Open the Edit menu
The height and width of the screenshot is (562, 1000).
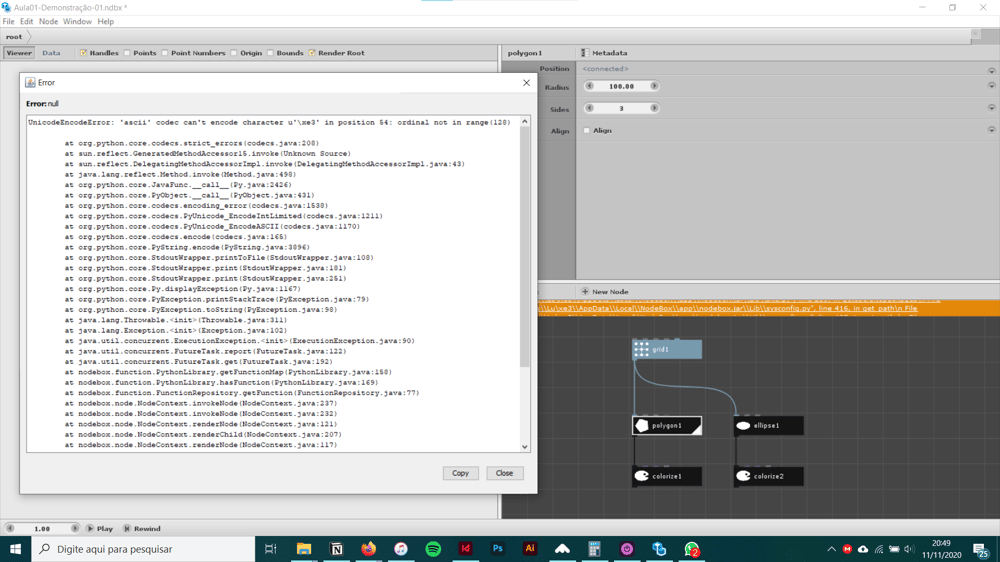[x=26, y=22]
